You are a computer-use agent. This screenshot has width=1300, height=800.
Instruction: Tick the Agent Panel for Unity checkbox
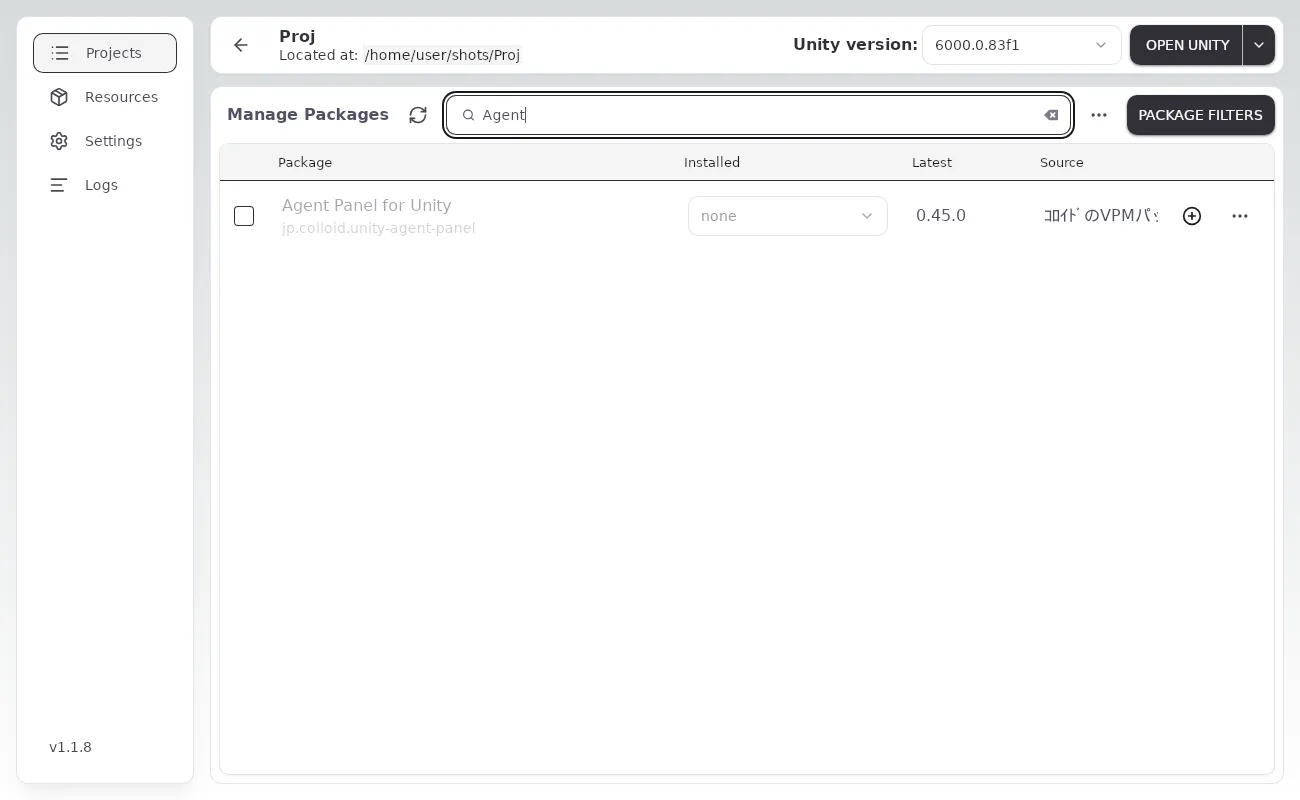(x=244, y=216)
